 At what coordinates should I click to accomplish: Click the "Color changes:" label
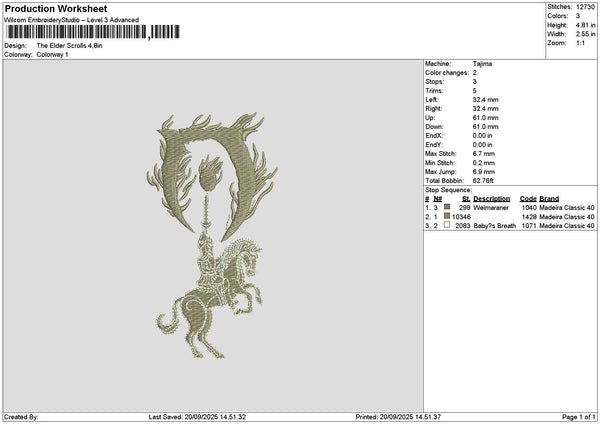(447, 73)
